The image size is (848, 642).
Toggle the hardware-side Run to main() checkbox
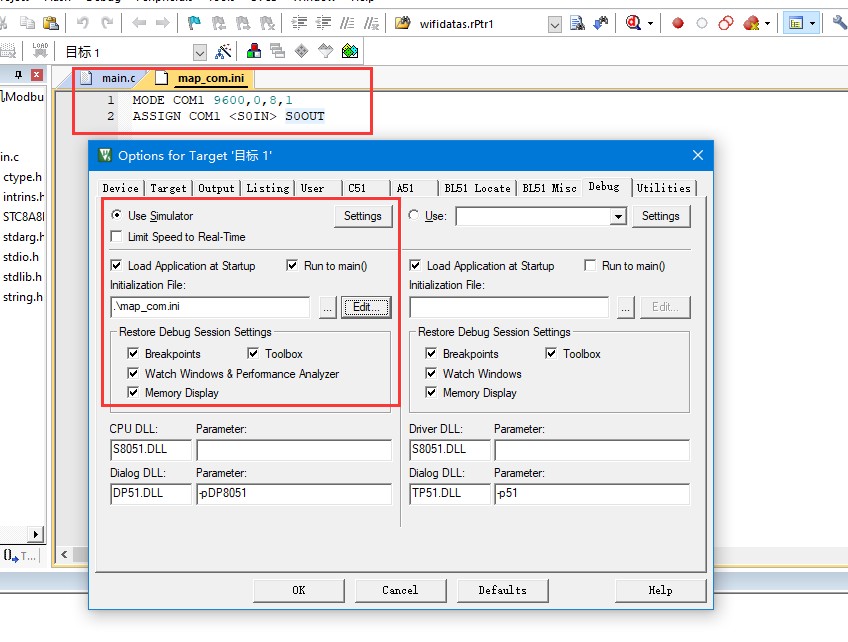tap(590, 265)
